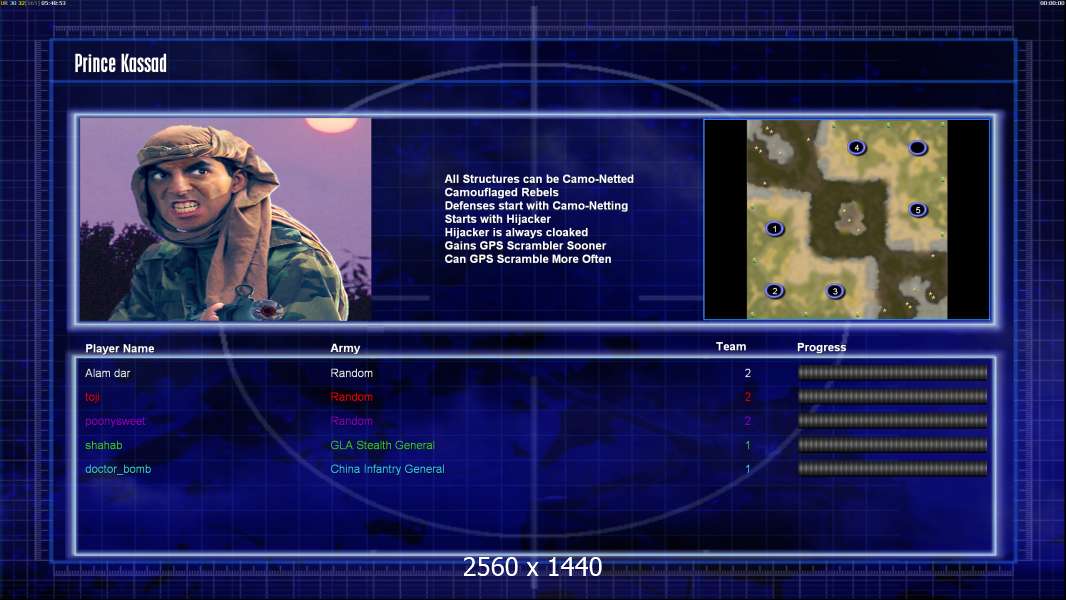Screen dimensions: 1066x600
Task: Click the unnumbered black start marker
Action: click(918, 147)
